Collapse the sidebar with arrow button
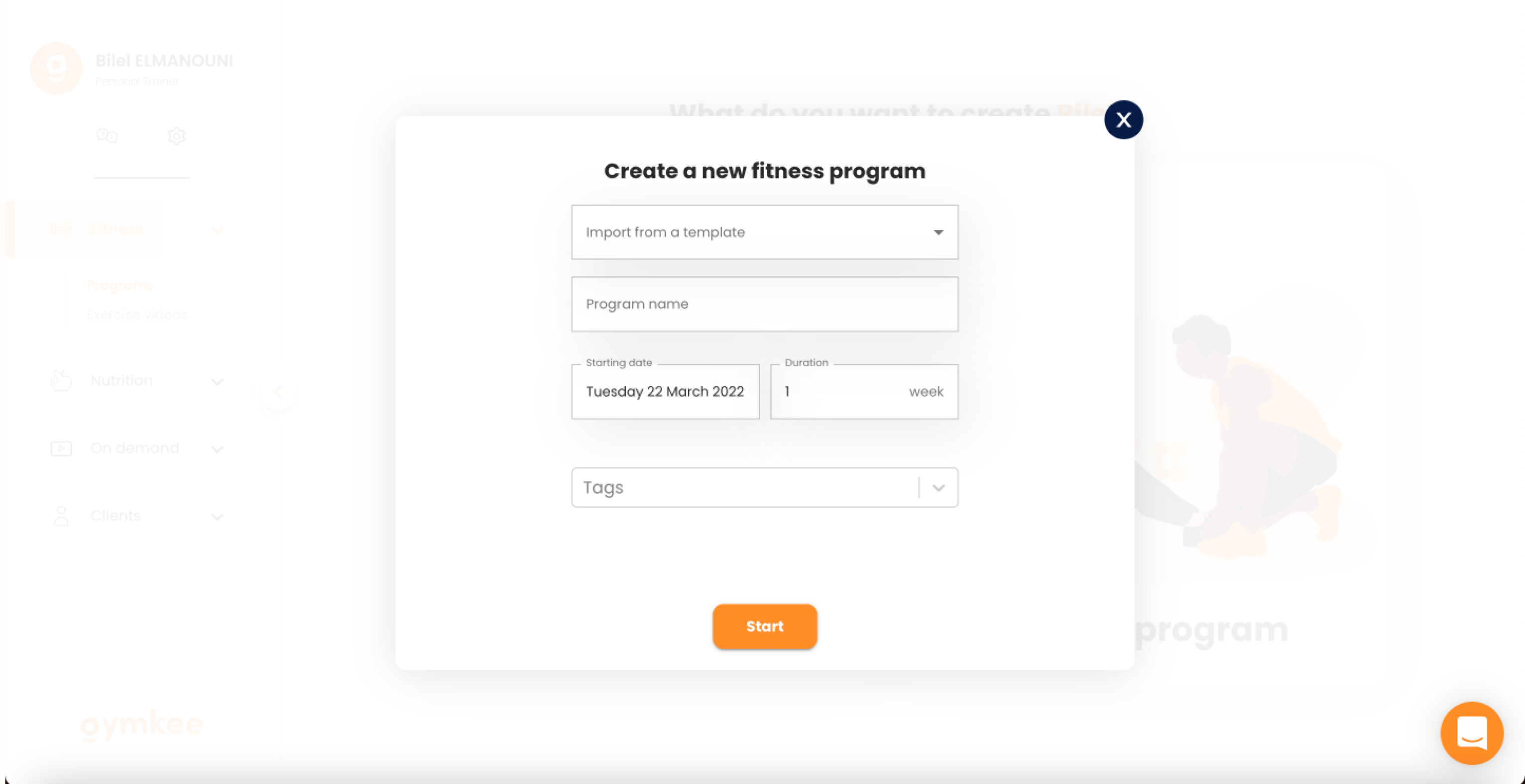Viewport: 1525px width, 784px height. click(x=278, y=392)
